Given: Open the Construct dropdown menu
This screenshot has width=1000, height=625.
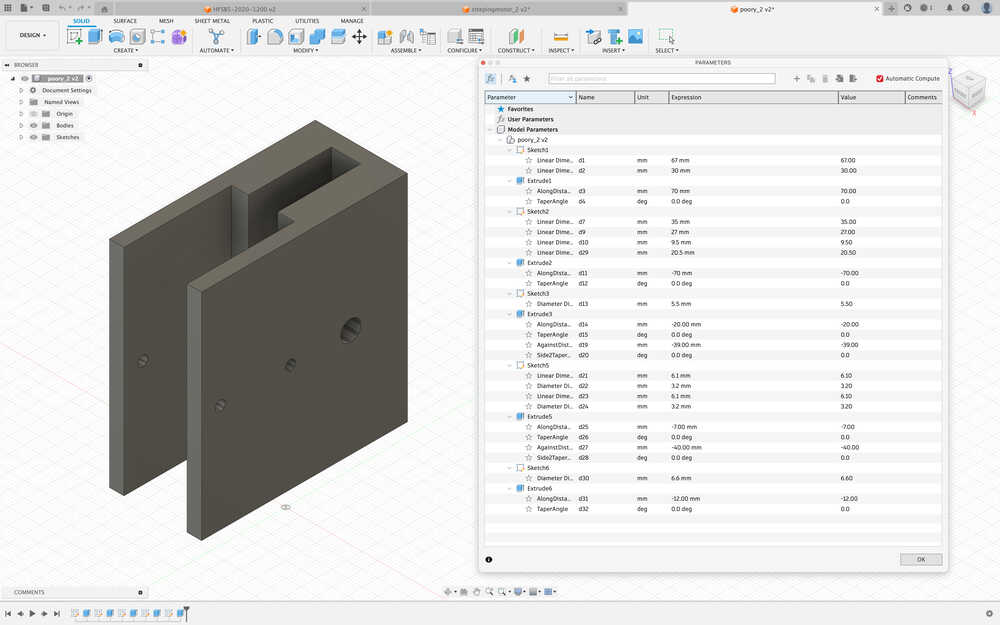Looking at the screenshot, I should pos(516,50).
